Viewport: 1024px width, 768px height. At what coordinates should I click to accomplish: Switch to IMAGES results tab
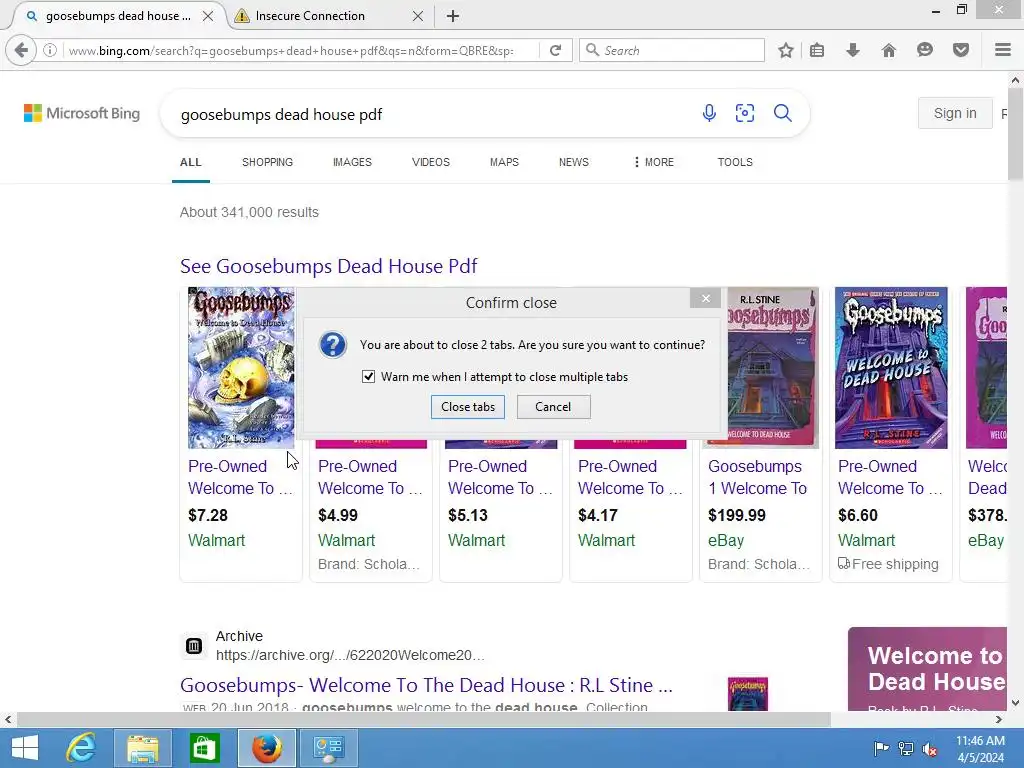(352, 162)
